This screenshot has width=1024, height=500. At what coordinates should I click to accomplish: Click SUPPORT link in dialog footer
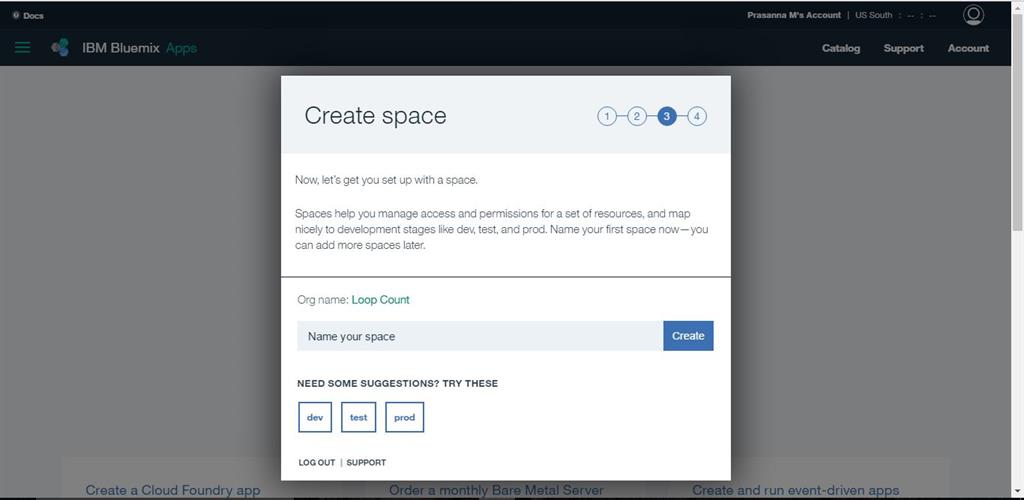point(366,462)
